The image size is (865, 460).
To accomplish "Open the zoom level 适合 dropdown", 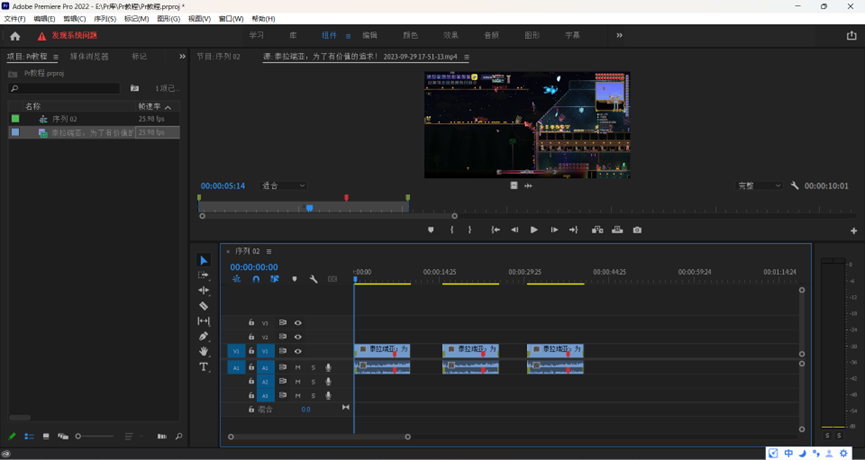I will (x=284, y=186).
